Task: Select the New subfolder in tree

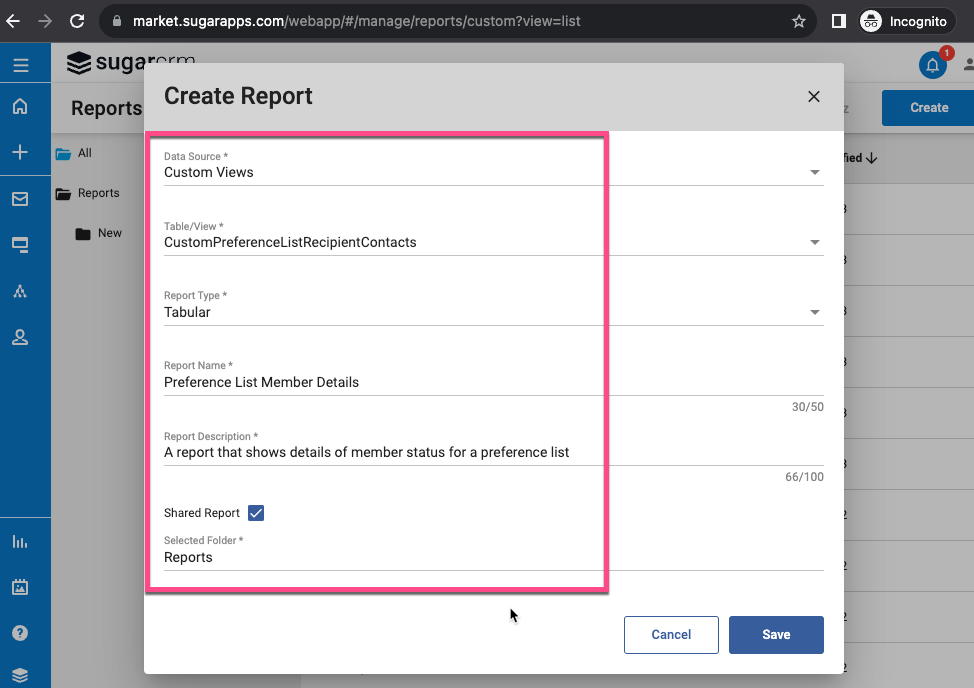Action: click(109, 233)
